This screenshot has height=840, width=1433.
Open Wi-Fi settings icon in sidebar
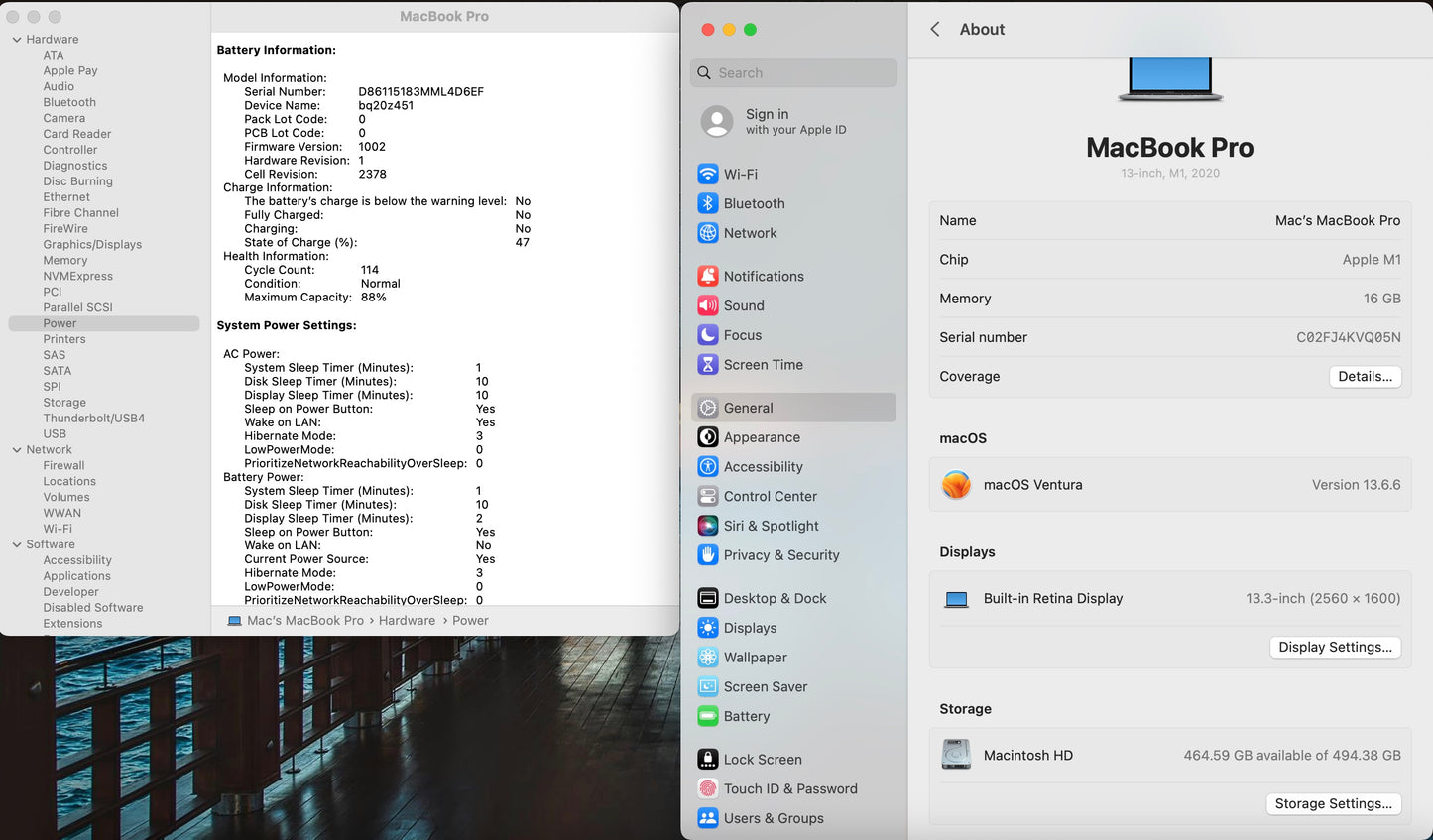(x=707, y=174)
